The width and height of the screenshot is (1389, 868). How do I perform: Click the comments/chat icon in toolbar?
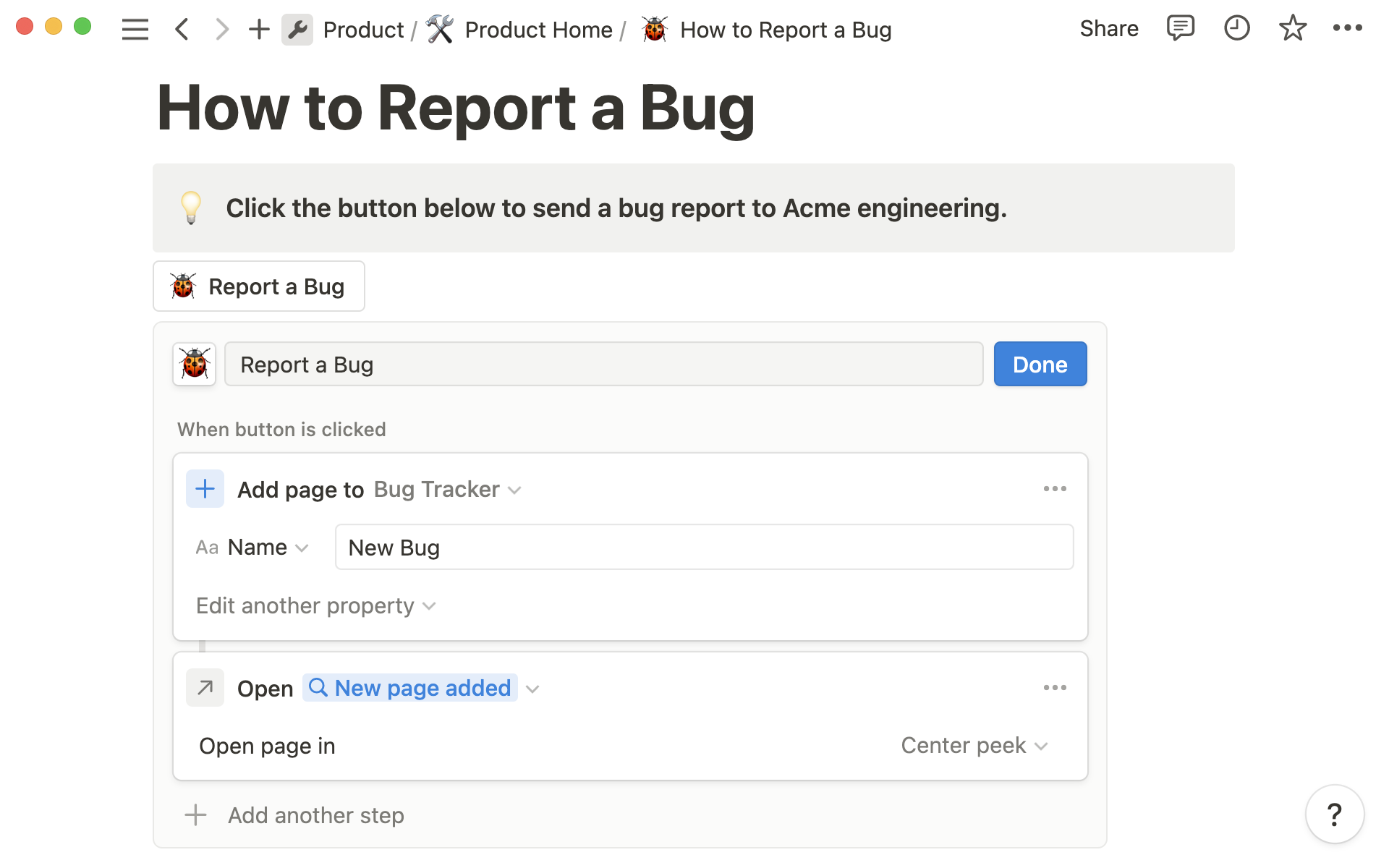click(1180, 29)
